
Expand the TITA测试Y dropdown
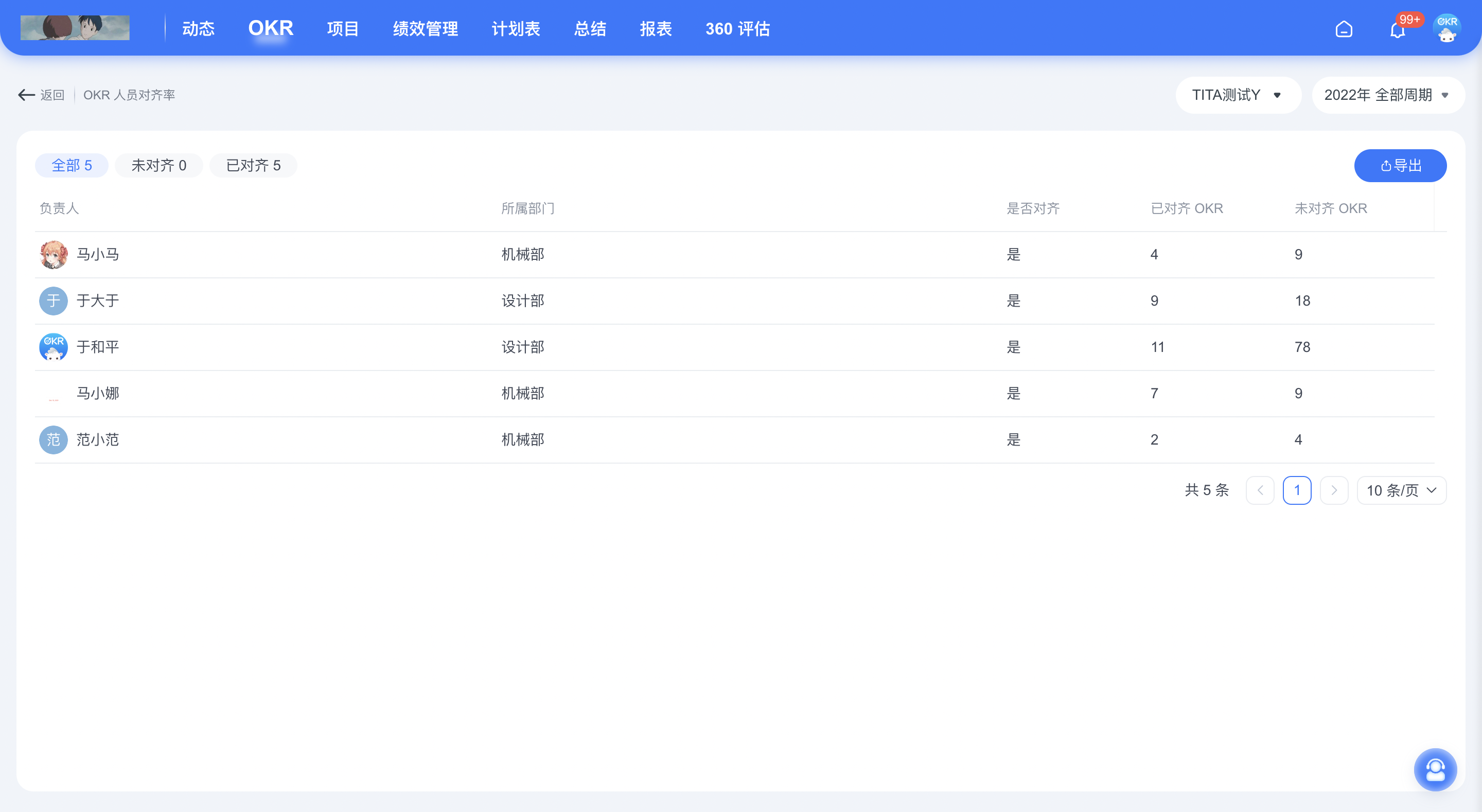tap(1238, 95)
